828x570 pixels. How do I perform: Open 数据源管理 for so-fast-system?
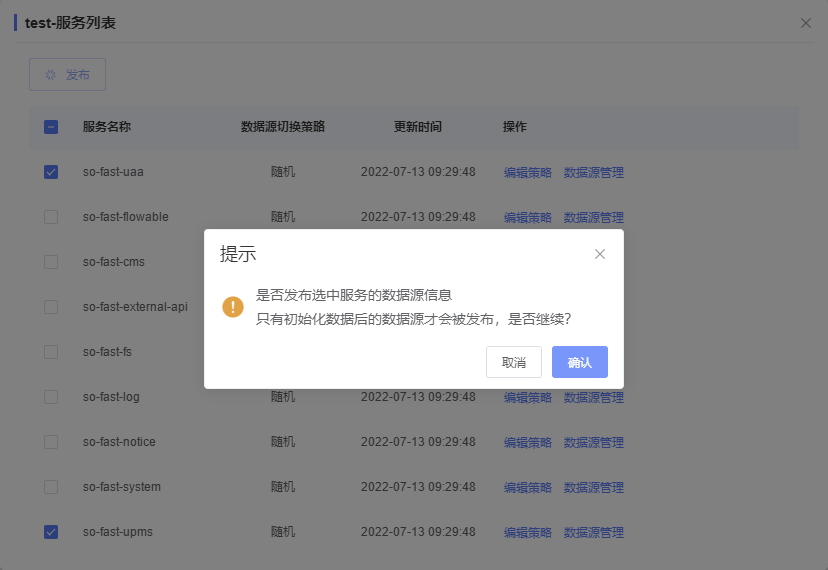[x=593, y=487]
